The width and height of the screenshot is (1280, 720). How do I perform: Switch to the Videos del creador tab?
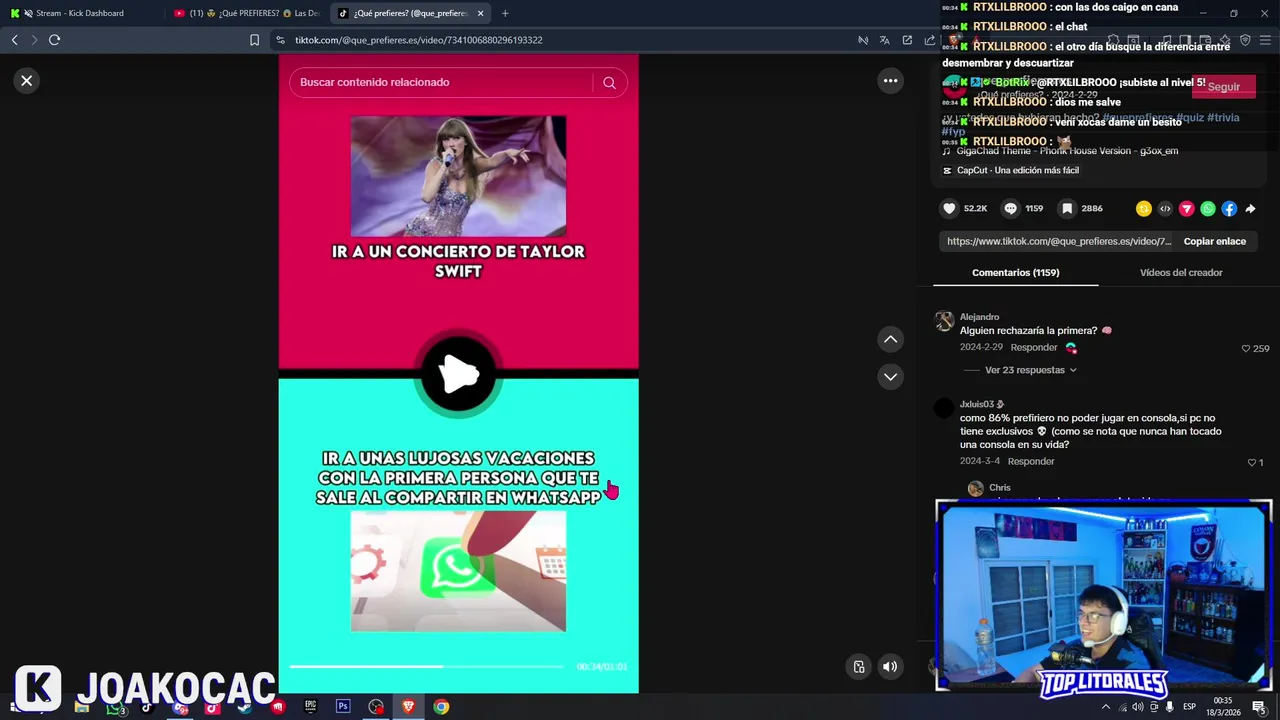(1181, 272)
